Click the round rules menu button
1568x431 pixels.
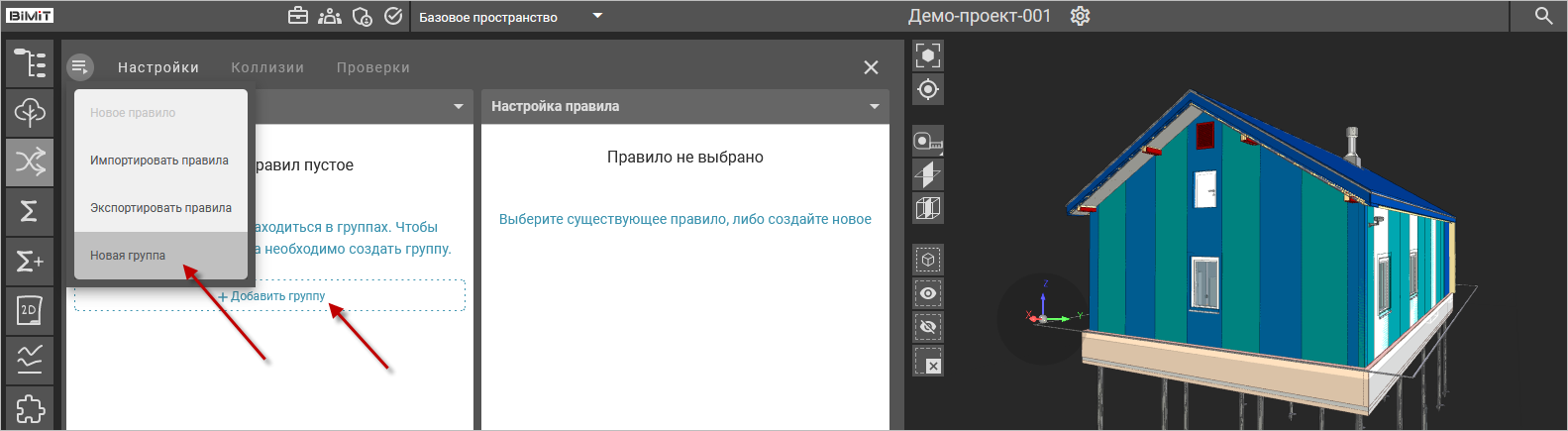point(80,67)
